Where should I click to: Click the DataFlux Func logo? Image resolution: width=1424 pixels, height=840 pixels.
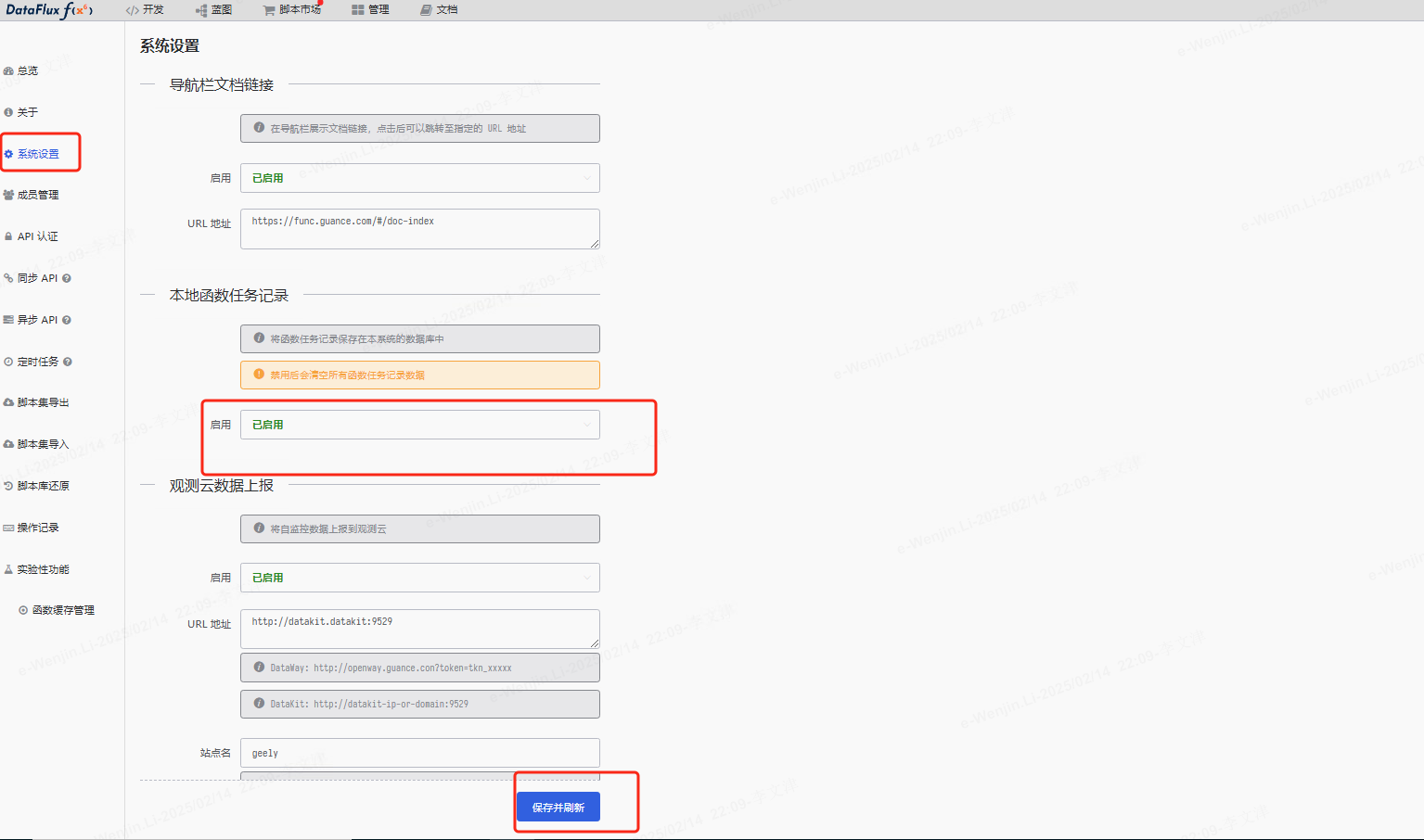48,10
